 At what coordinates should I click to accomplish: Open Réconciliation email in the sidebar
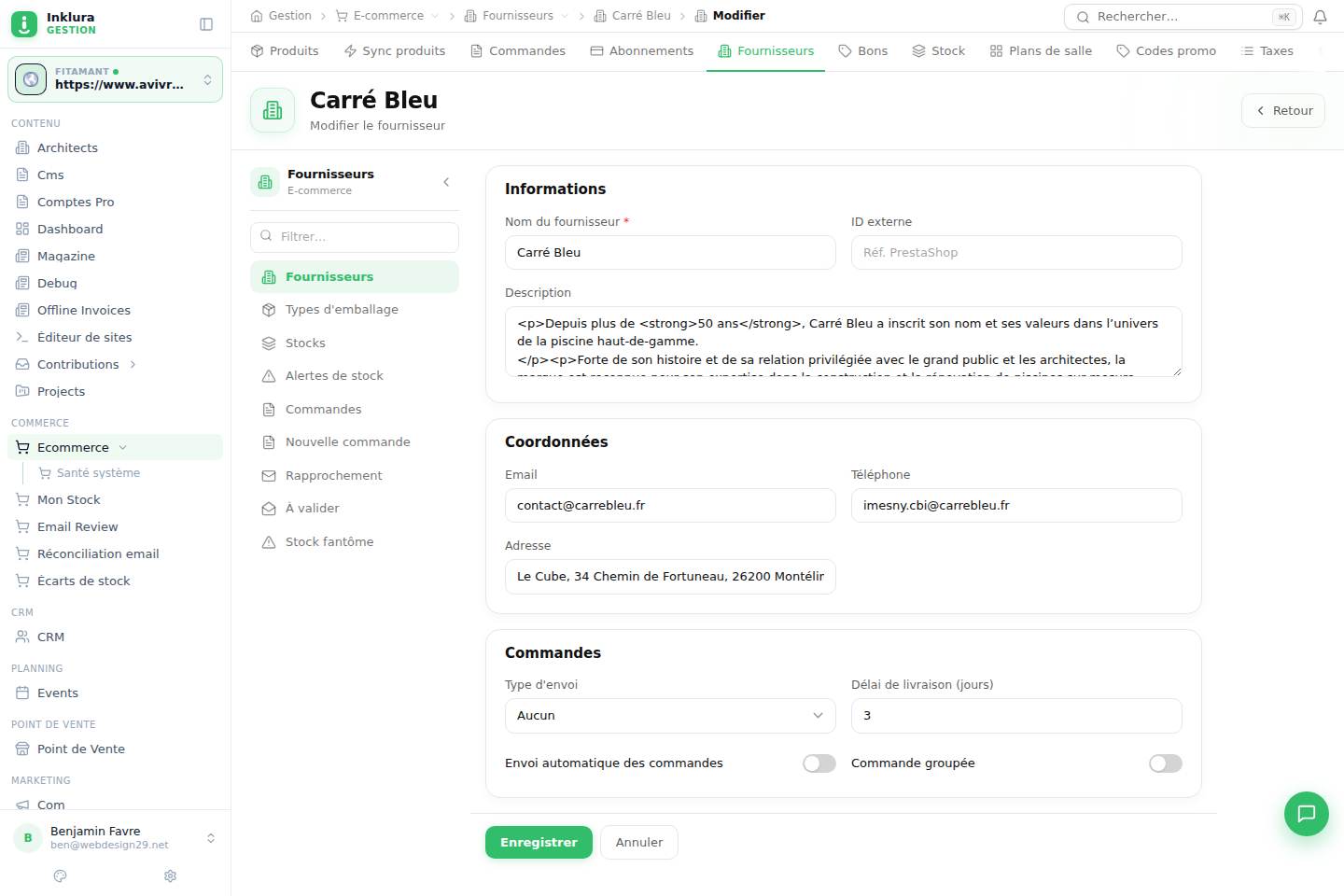coord(115,553)
